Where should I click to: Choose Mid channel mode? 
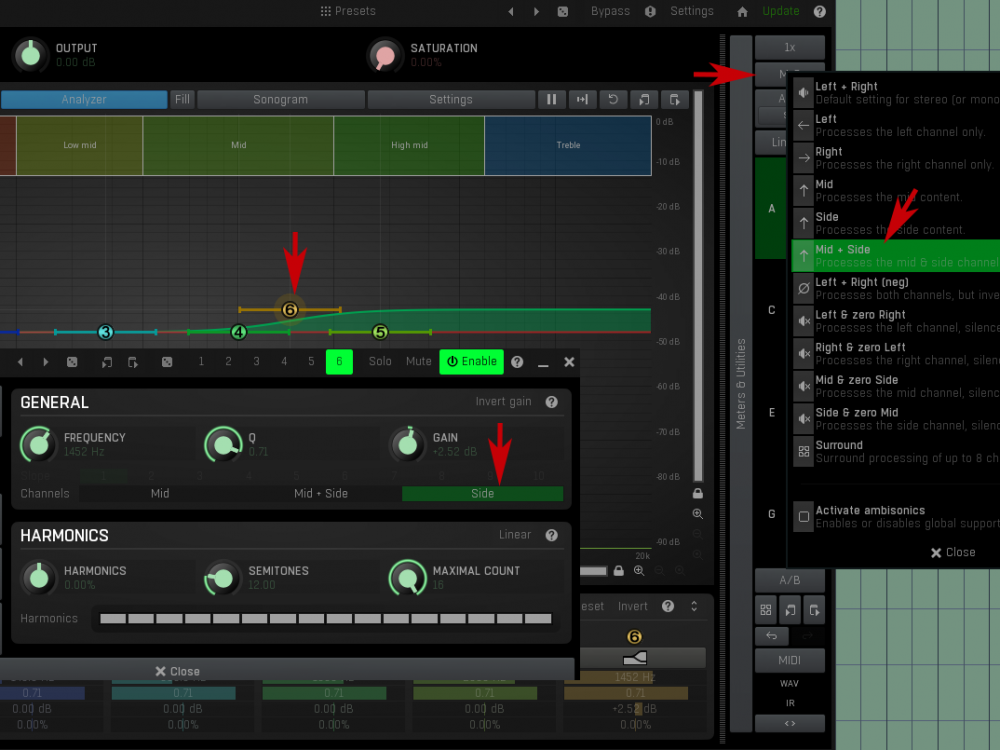coord(896,190)
